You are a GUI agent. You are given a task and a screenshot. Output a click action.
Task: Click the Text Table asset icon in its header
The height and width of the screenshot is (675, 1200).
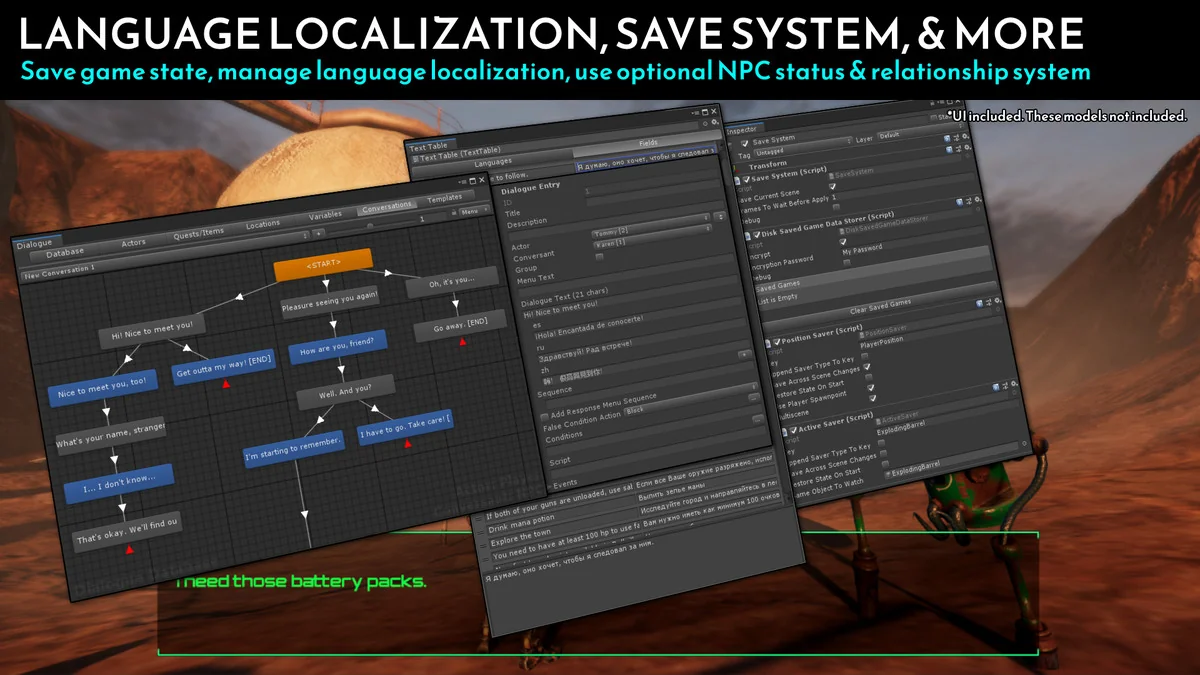[x=416, y=155]
